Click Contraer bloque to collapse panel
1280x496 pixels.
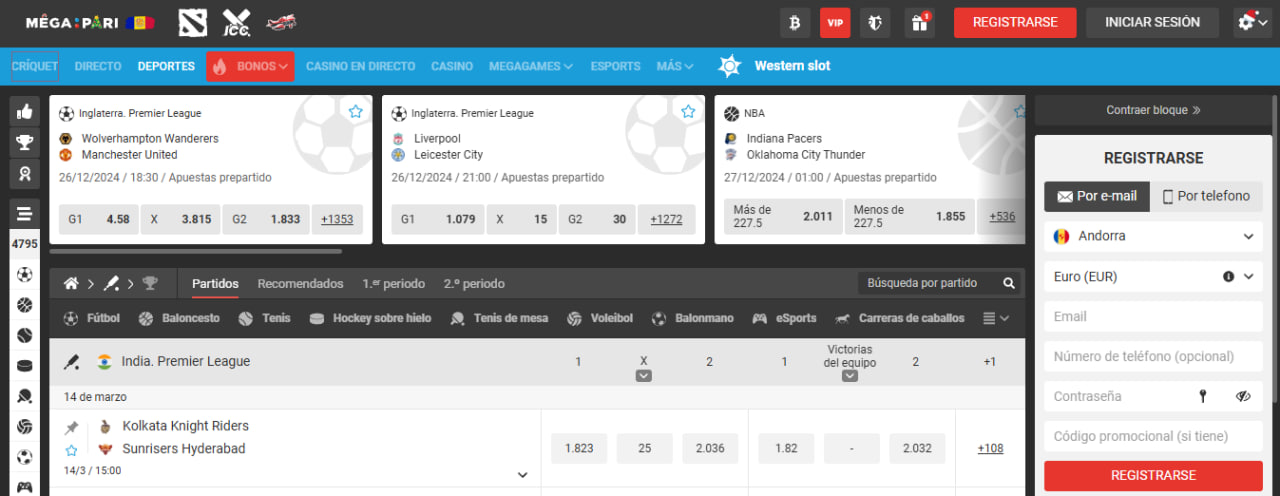point(1153,110)
